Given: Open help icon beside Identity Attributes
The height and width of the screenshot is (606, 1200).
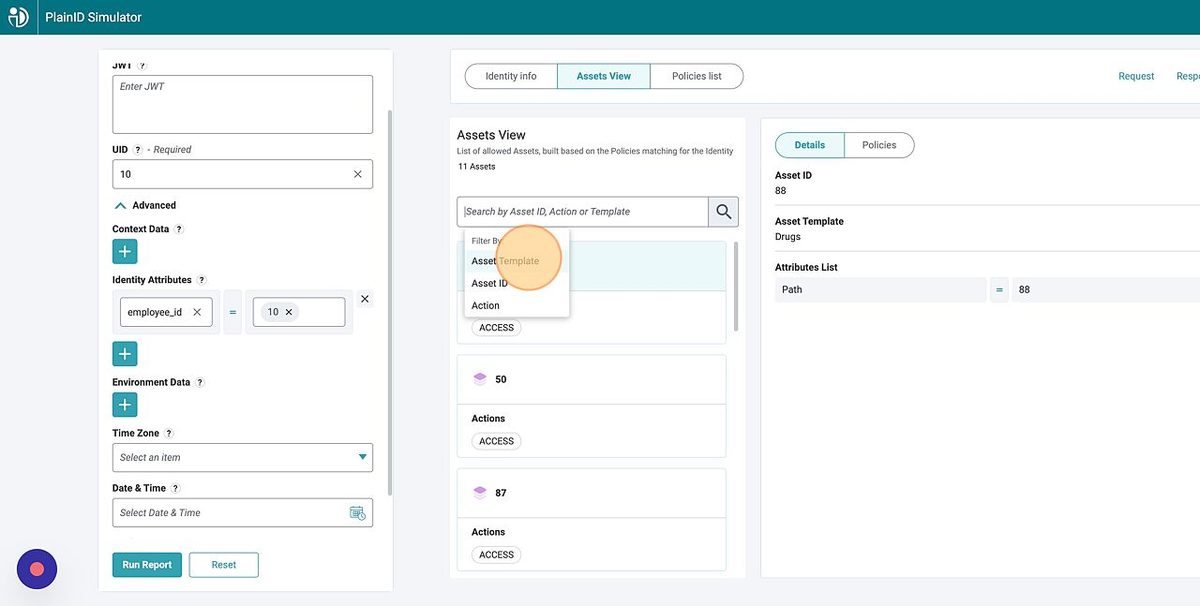Looking at the screenshot, I should coord(201,280).
